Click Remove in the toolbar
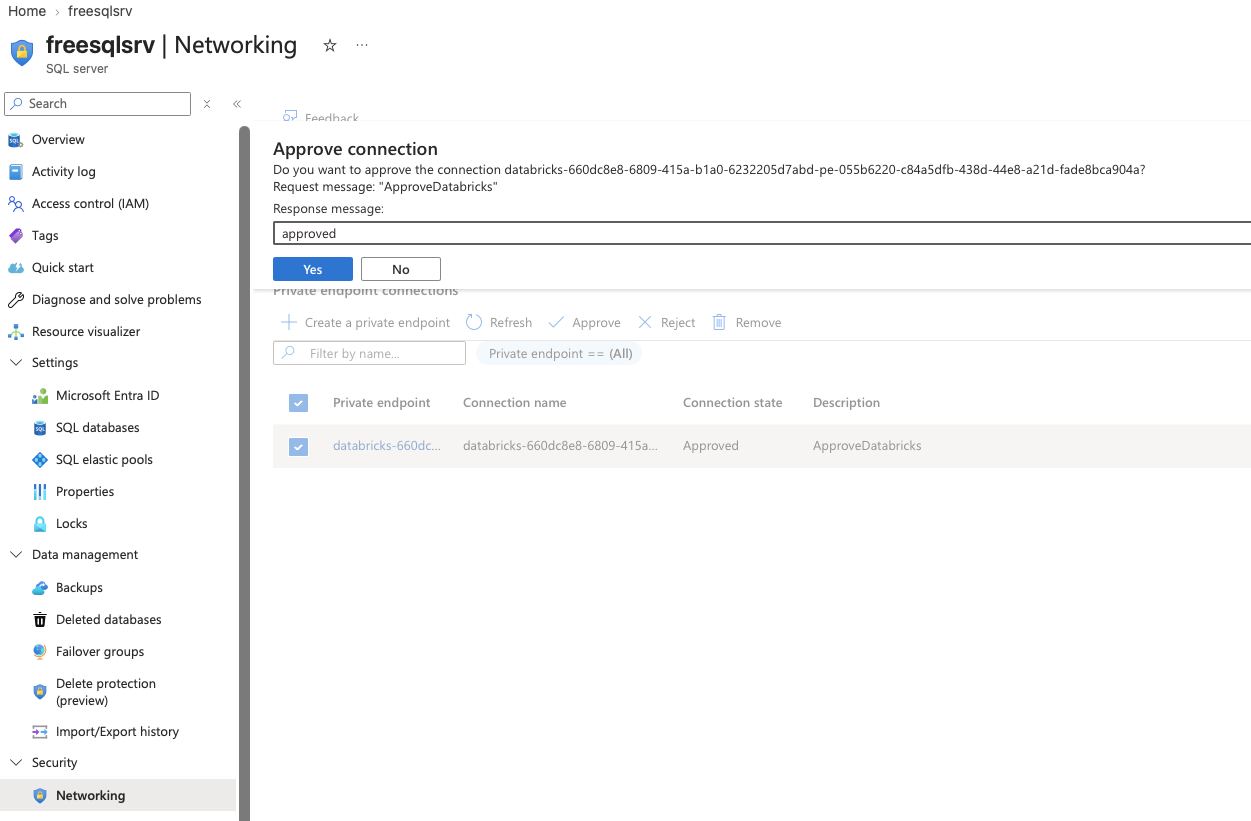This screenshot has height=821, width=1251. coord(747,323)
